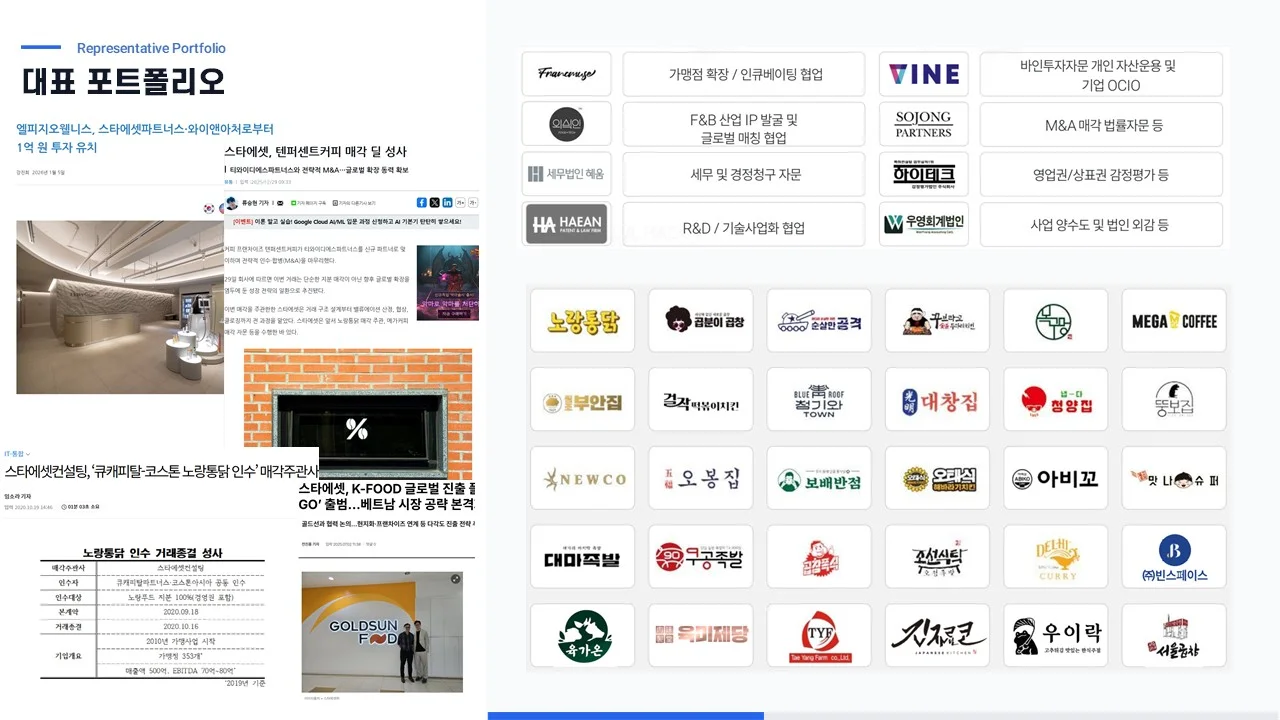
Task: Click the 영업권/상표권 감정평가 등 box
Action: click(x=1101, y=174)
